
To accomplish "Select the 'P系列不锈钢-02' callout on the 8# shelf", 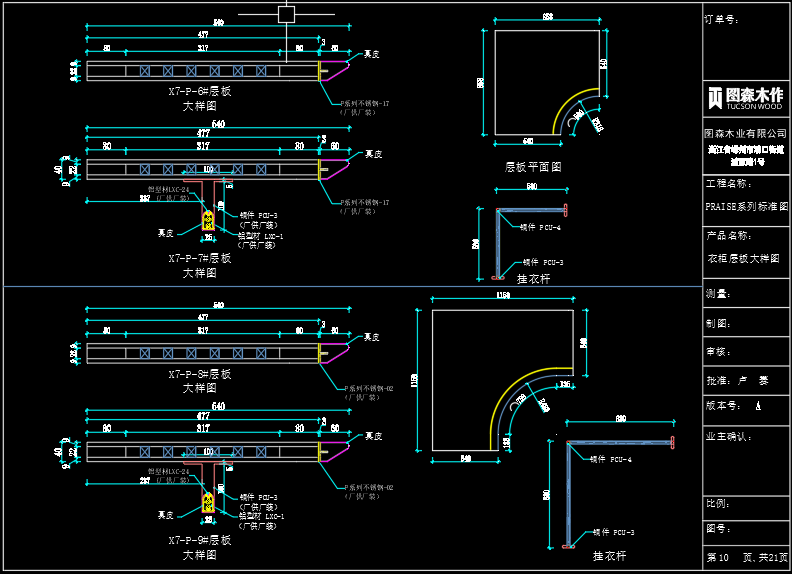I will click(368, 389).
